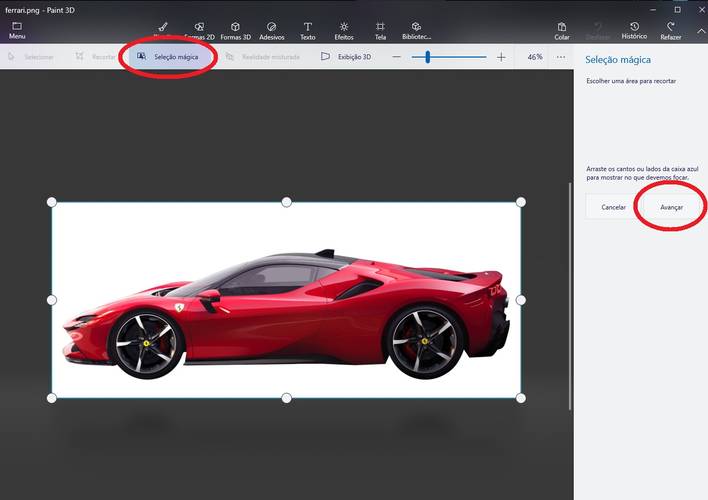The image size is (708, 500).
Task: Click the Cancelar button
Action: point(614,207)
